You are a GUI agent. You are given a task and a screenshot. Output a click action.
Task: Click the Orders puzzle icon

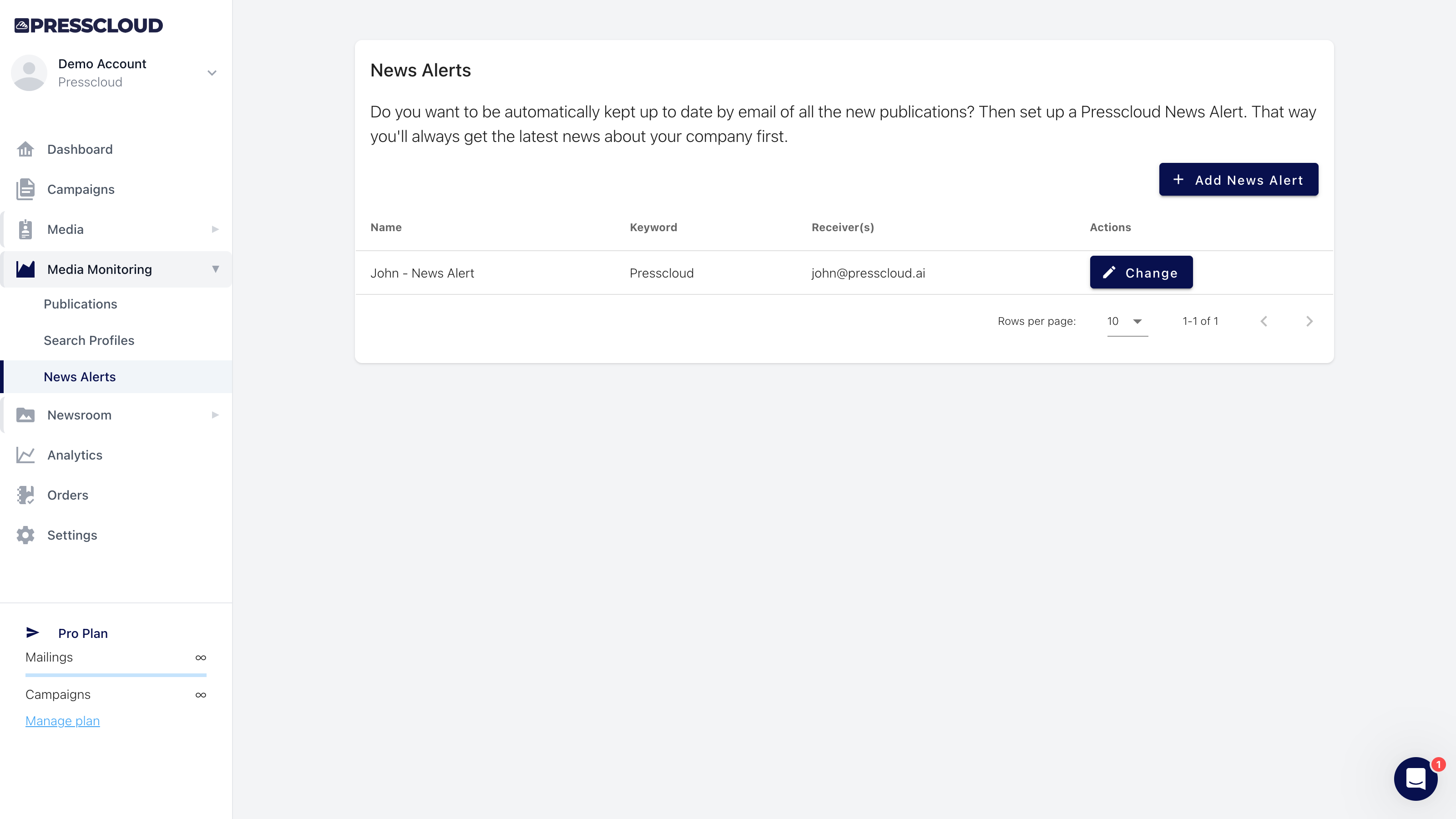coord(25,495)
